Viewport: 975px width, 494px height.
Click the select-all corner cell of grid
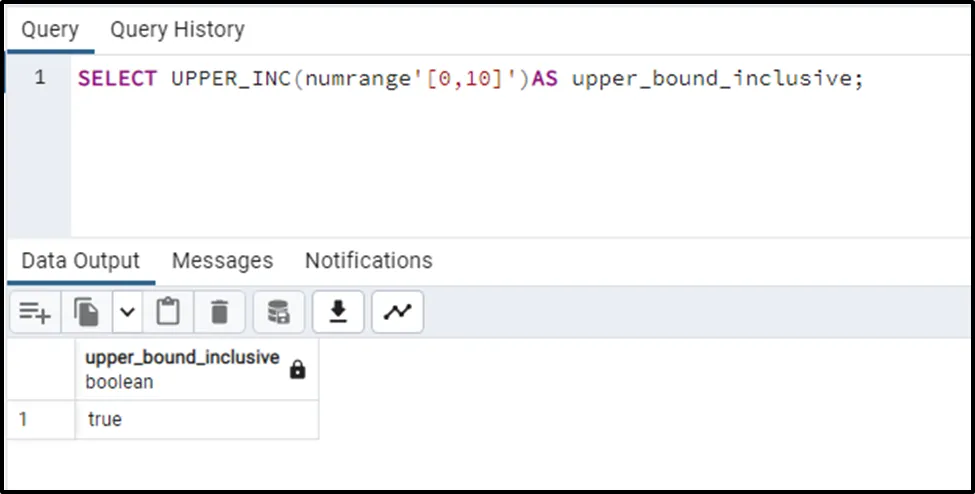click(x=40, y=370)
